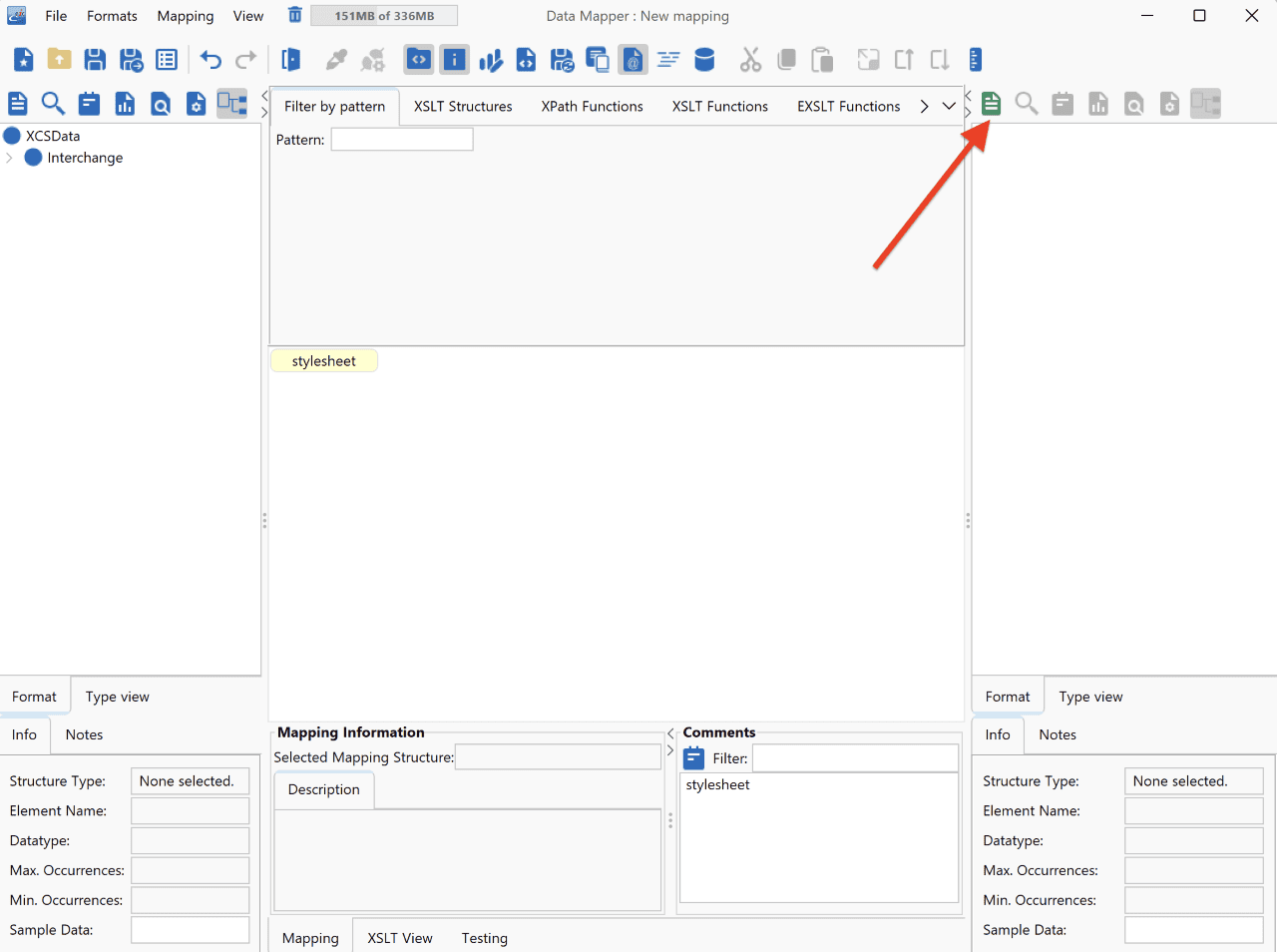Open the File menu
Image resolution: width=1277 pixels, height=952 pixels.
(x=56, y=16)
